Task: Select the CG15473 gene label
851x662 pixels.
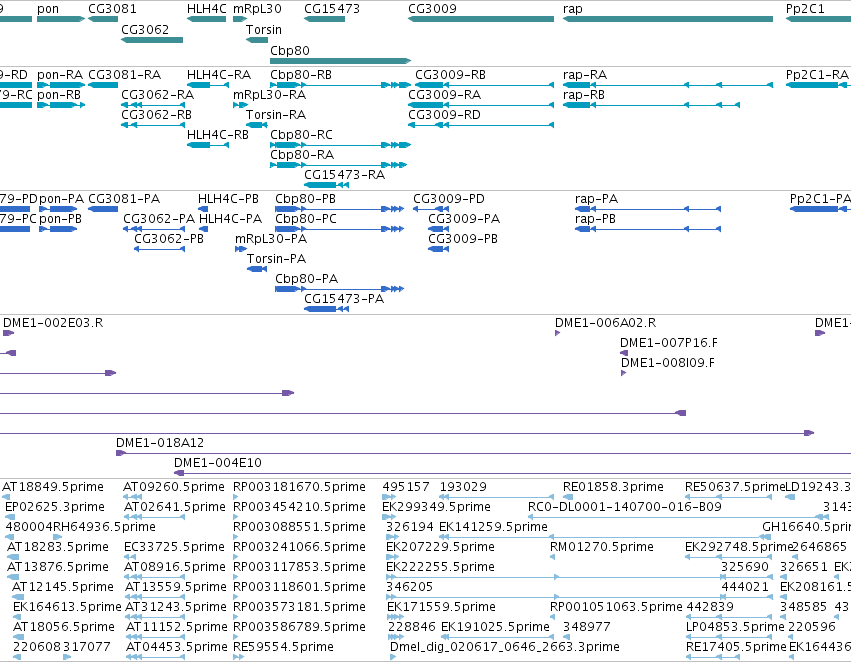Action: pos(332,9)
